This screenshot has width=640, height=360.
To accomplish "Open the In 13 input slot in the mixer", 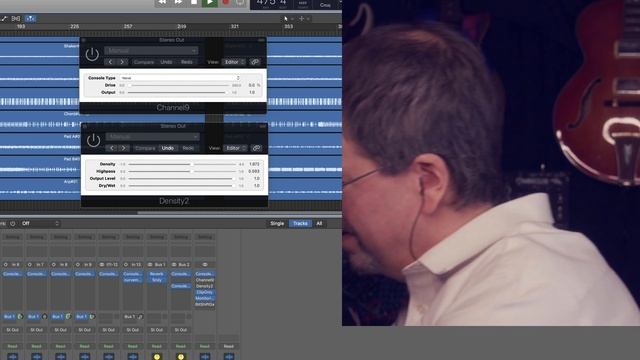I will pyautogui.click(x=136, y=265).
